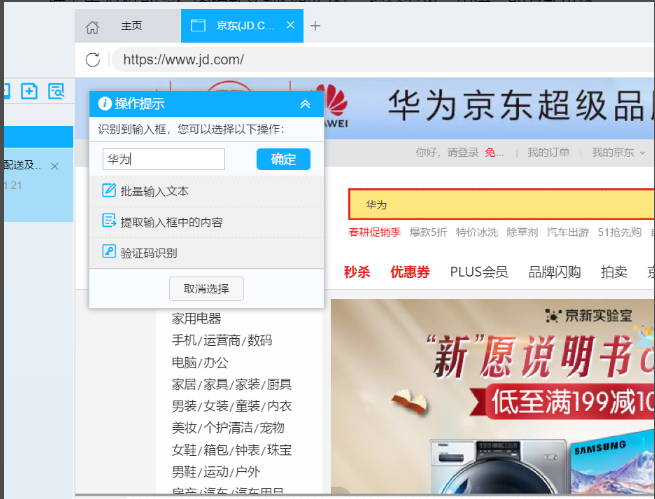
Task: Close the 京东 tab
Action: [290, 25]
